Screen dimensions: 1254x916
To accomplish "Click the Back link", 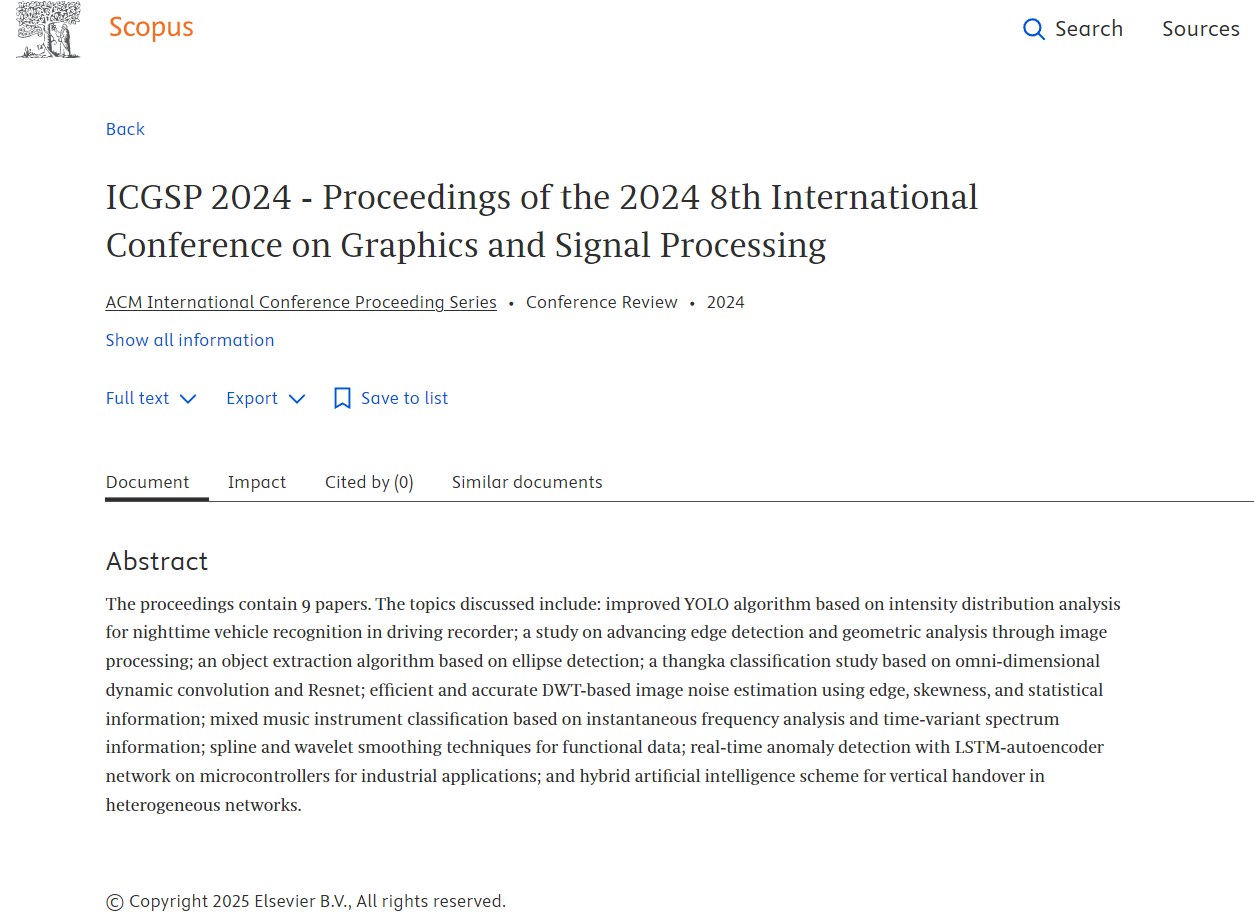I will pos(125,129).
